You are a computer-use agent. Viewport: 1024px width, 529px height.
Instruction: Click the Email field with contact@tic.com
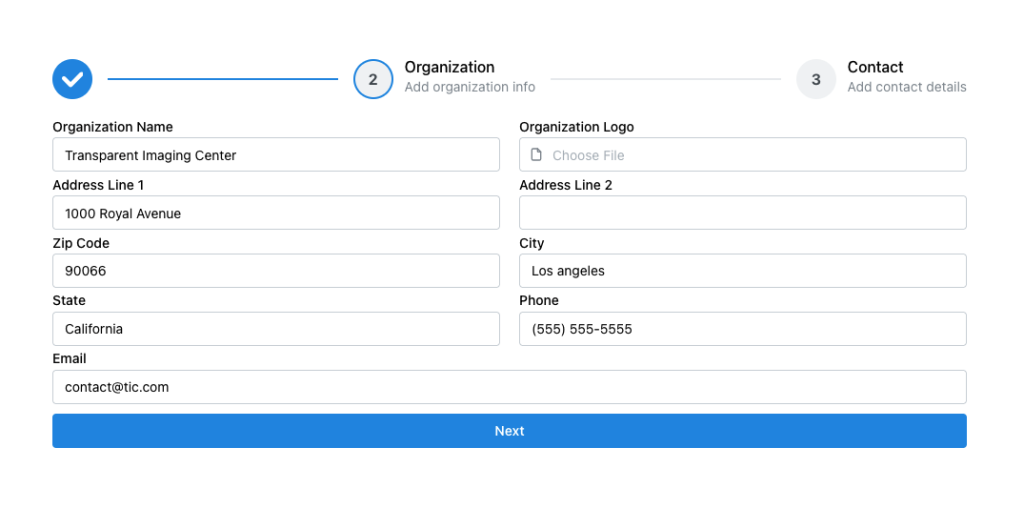(x=509, y=387)
